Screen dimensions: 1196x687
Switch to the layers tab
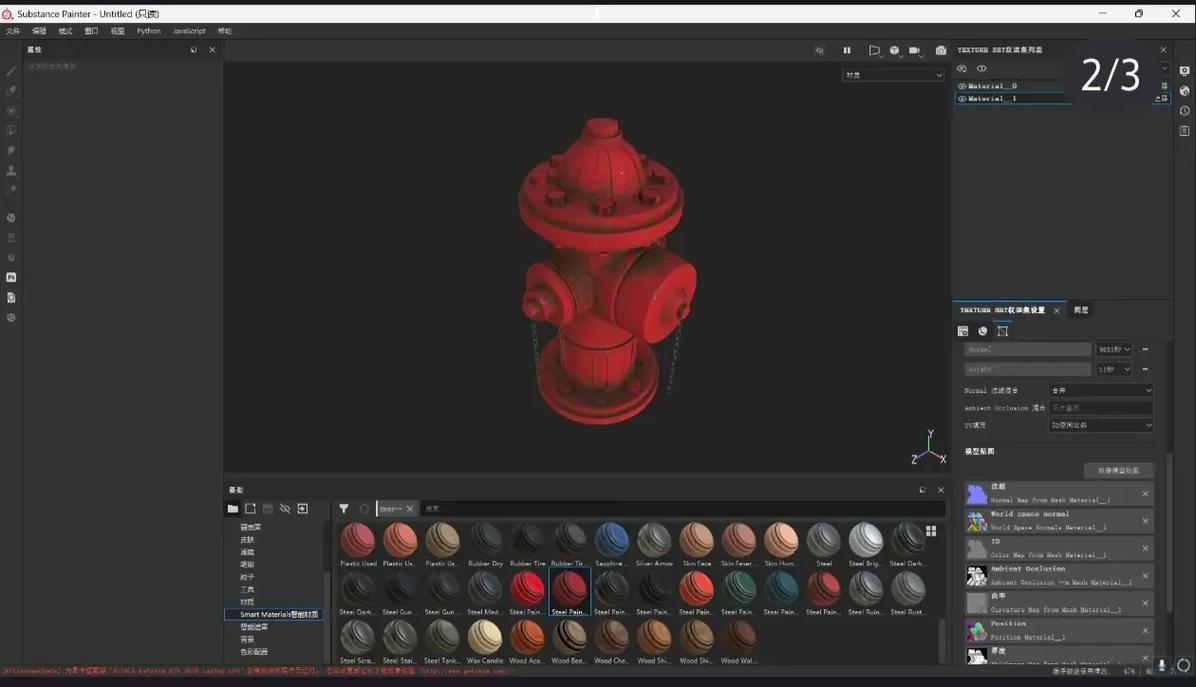click(1080, 310)
